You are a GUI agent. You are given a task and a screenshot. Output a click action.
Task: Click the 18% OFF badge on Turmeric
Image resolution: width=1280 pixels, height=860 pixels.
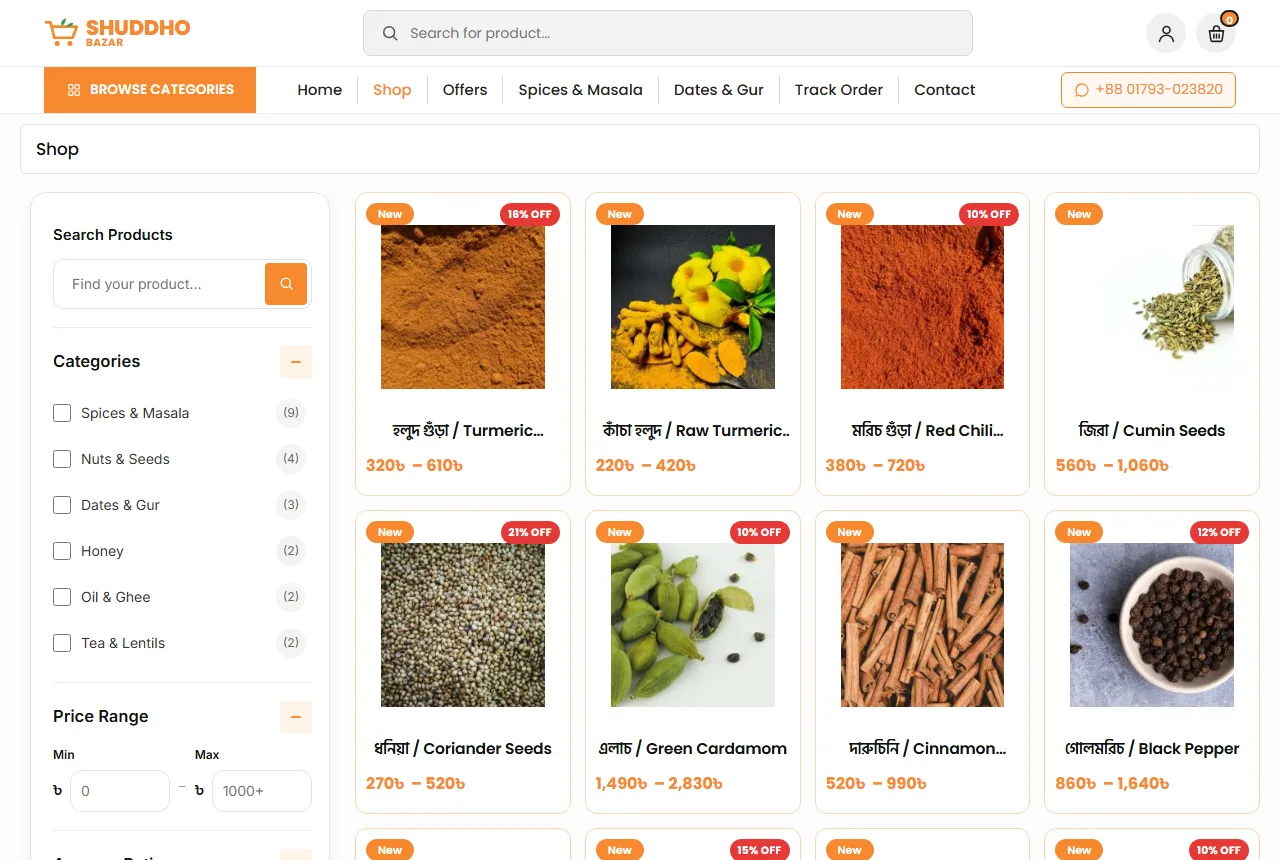click(530, 214)
